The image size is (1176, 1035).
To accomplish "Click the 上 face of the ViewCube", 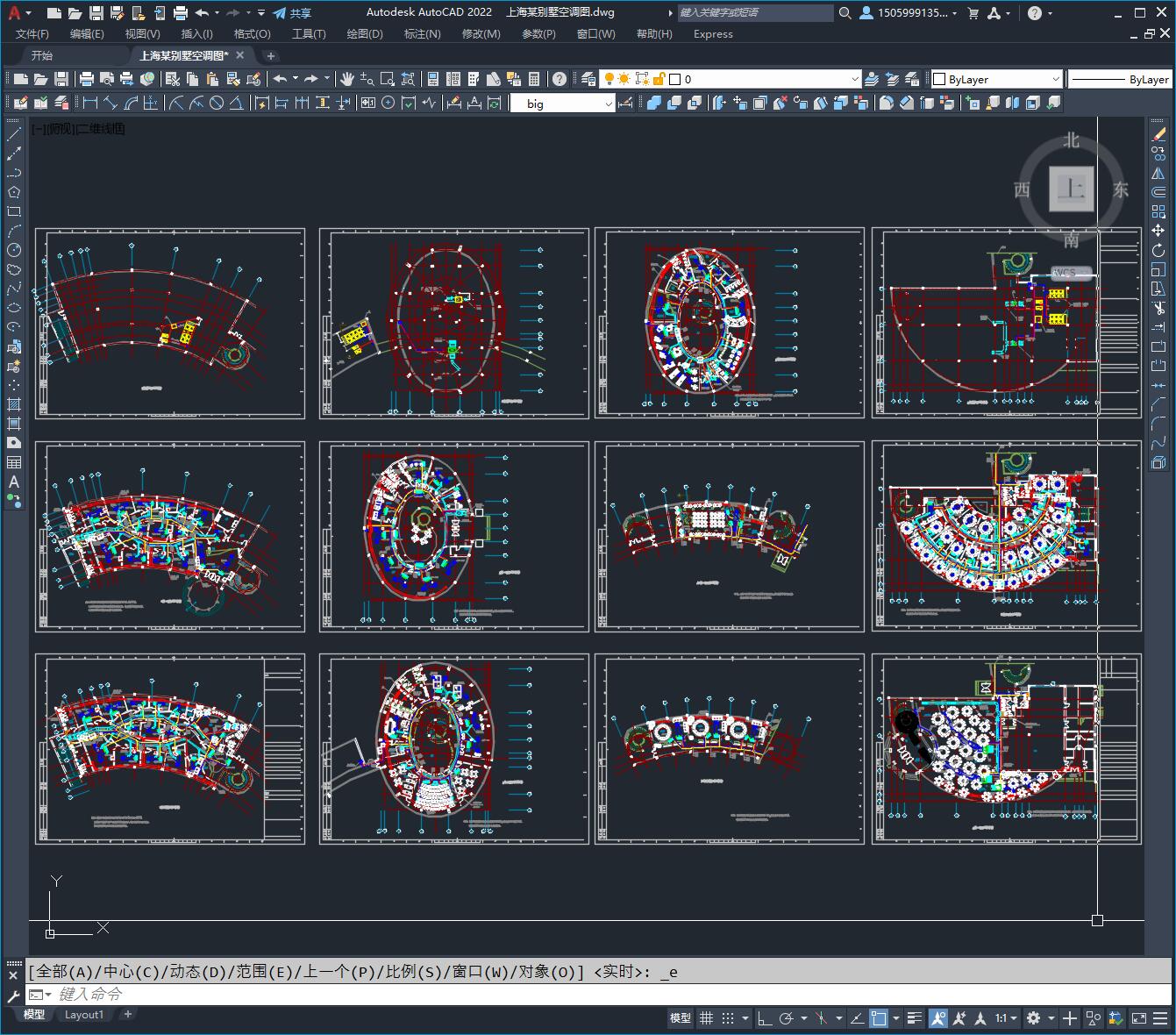I will 1072,188.
